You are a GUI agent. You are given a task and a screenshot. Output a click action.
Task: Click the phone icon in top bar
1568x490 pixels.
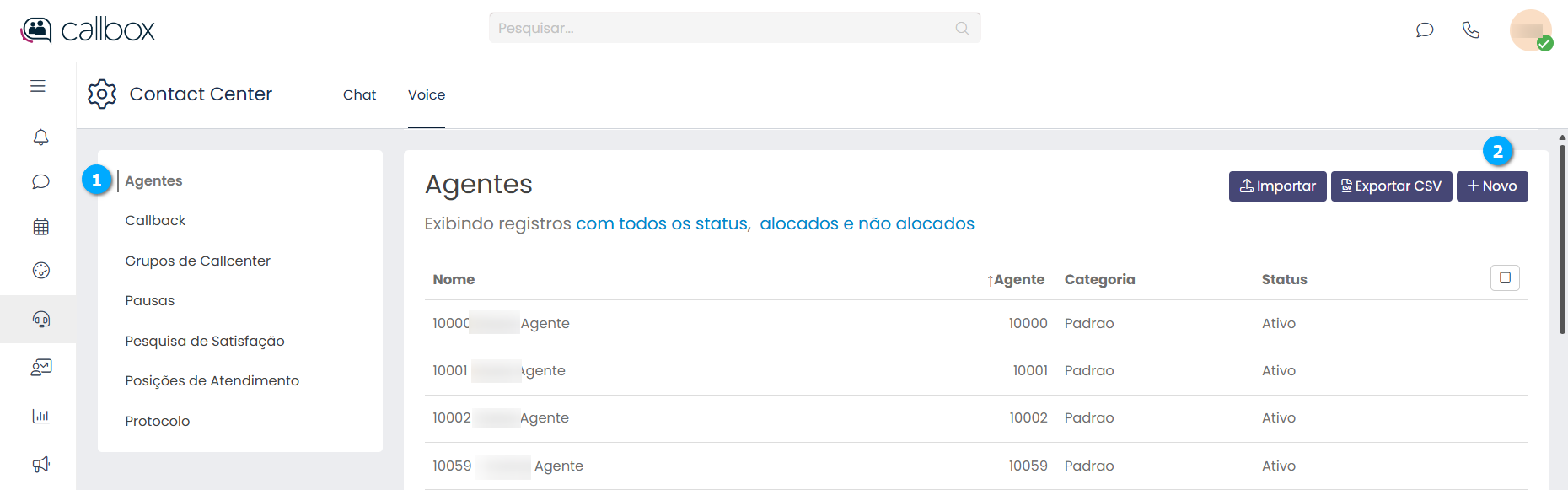tap(1470, 30)
